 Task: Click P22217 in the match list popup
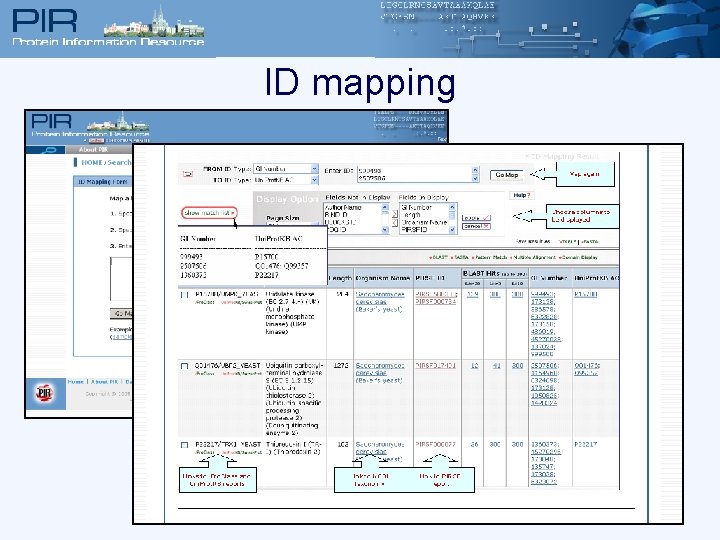[x=266, y=275]
